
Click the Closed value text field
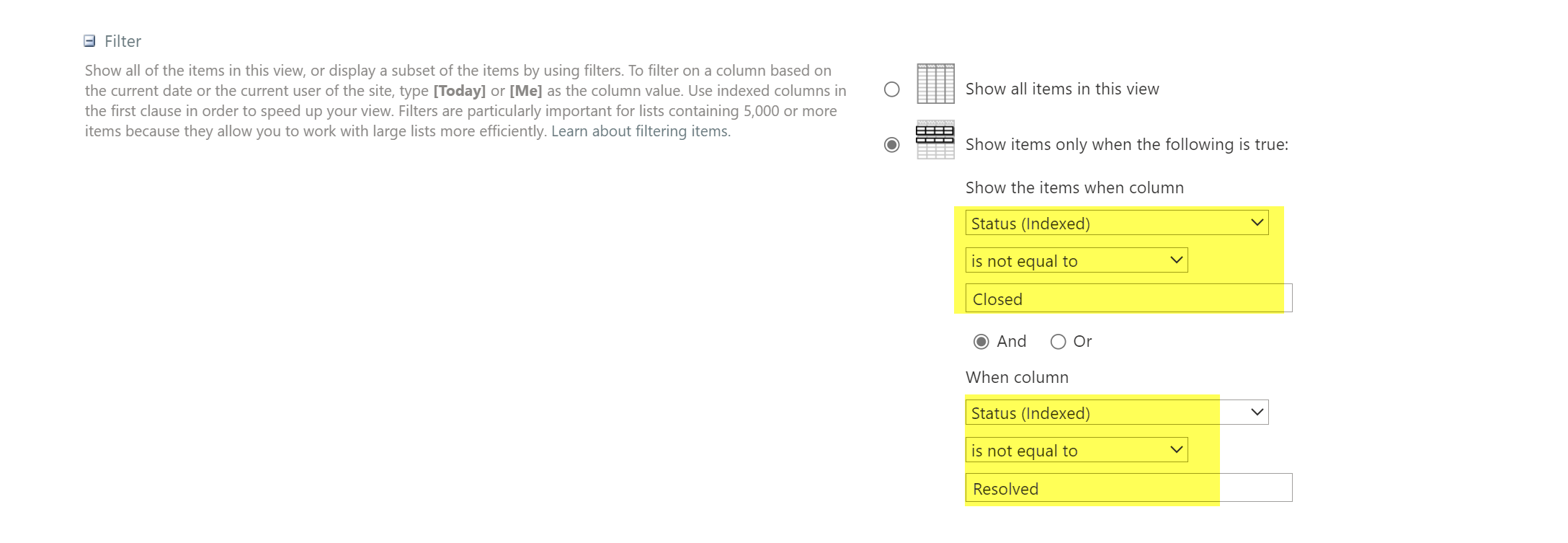[x=1128, y=299]
